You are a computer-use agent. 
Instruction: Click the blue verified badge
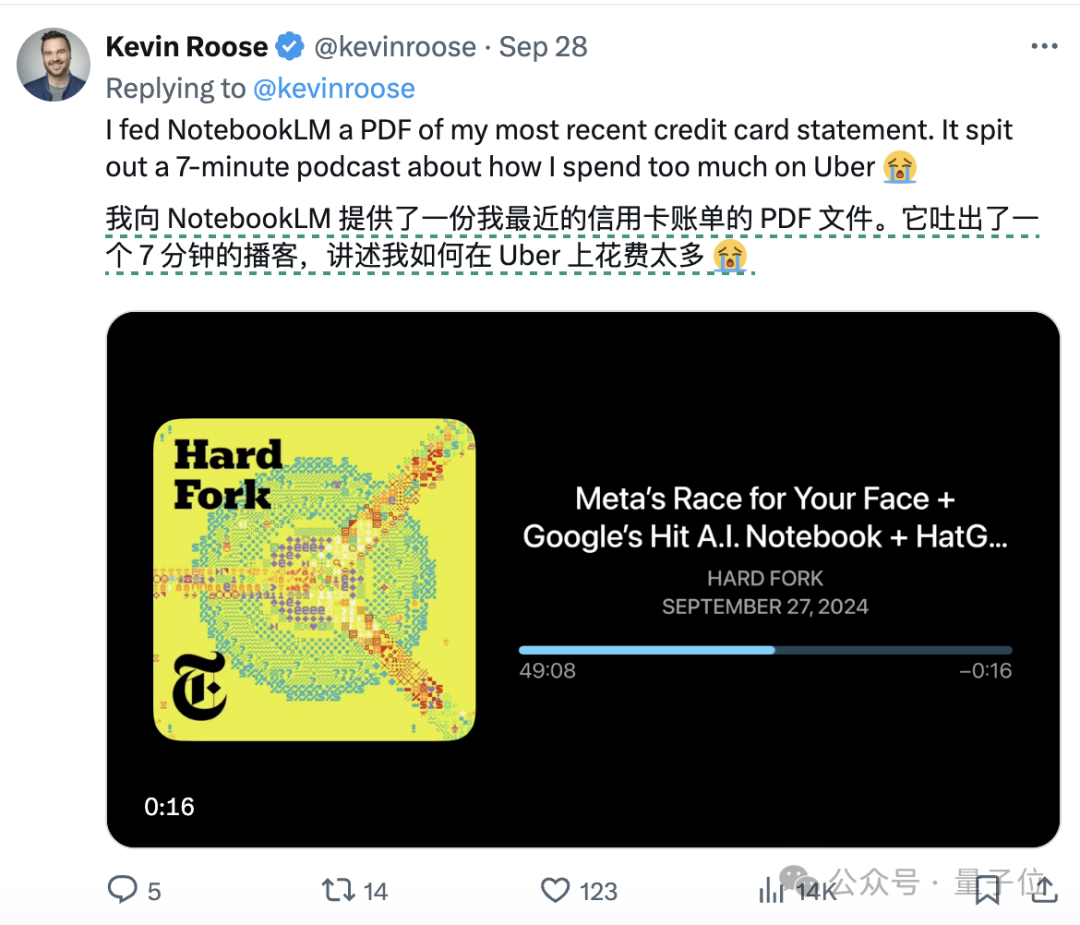[x=289, y=46]
